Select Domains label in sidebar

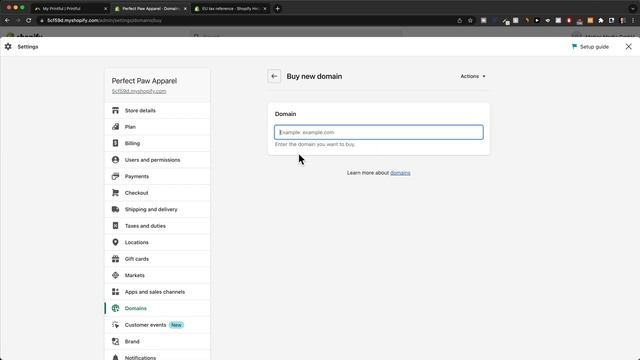click(136, 309)
